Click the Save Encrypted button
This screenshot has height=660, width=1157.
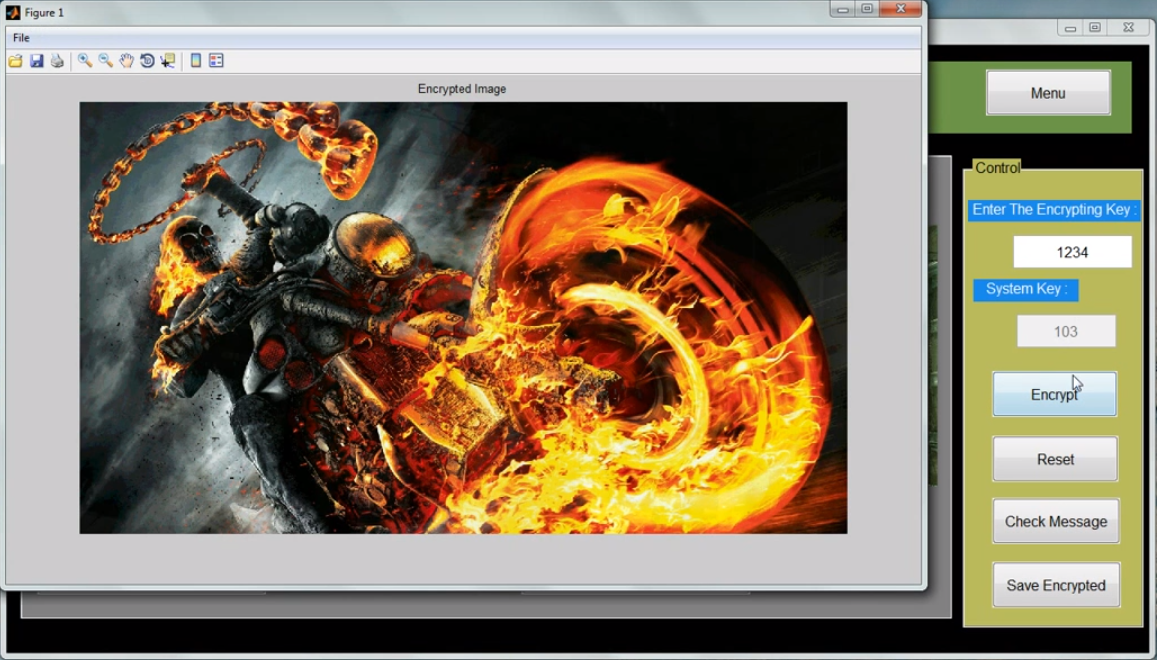(x=1056, y=585)
